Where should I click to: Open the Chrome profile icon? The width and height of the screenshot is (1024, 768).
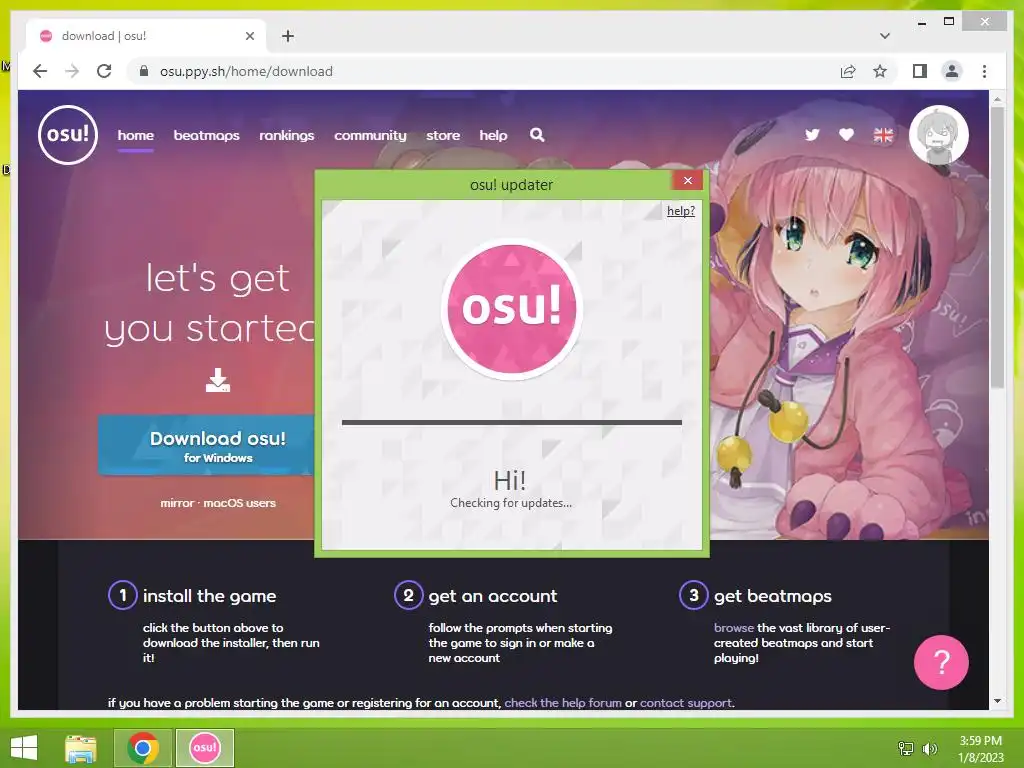coord(952,71)
